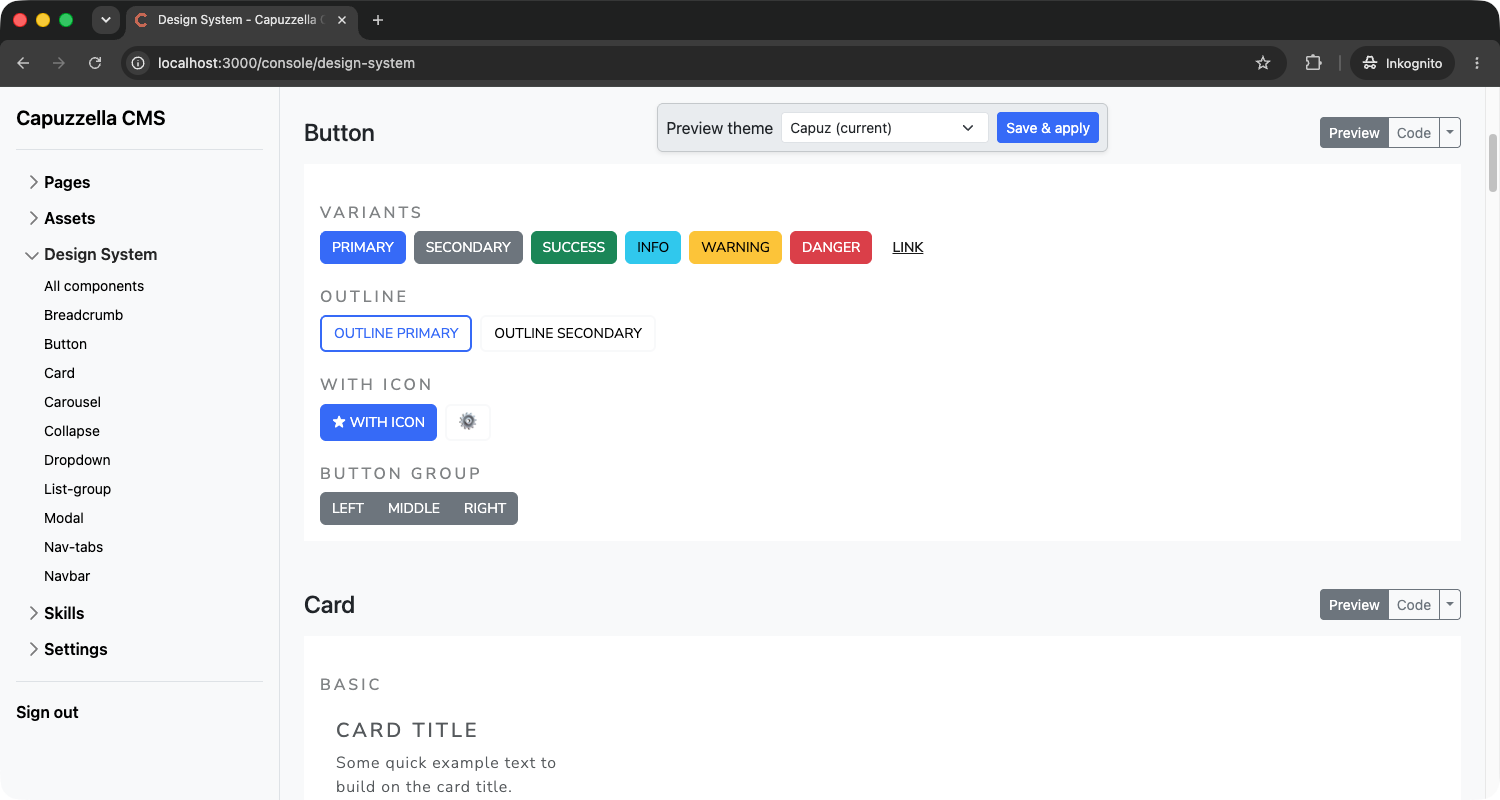Open the browser extensions puzzle icon

point(1313,63)
